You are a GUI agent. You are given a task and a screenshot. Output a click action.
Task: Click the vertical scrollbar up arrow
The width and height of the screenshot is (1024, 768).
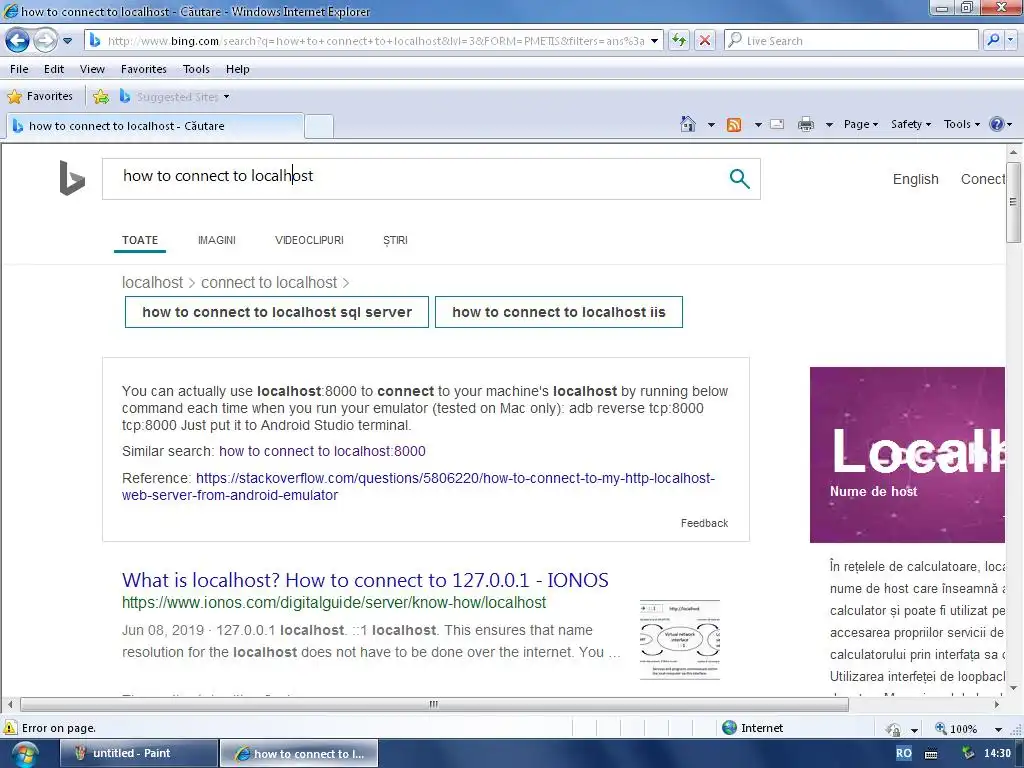(1014, 152)
